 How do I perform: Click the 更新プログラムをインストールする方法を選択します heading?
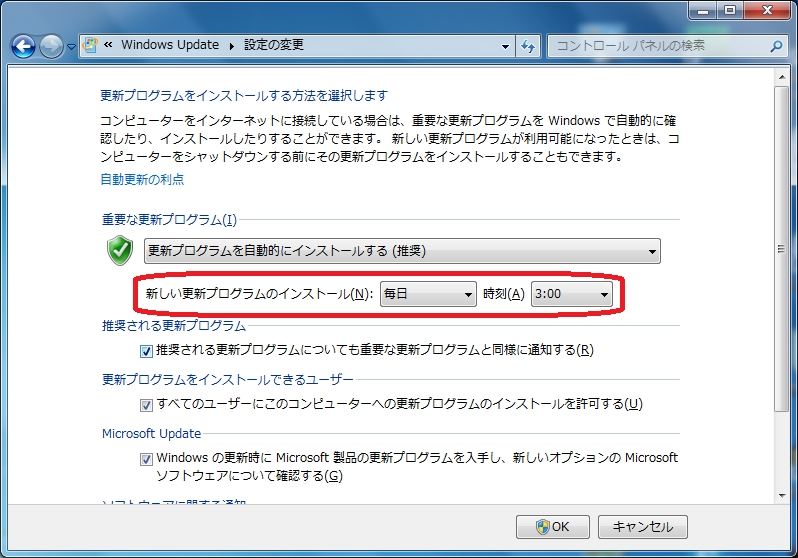click(x=244, y=95)
